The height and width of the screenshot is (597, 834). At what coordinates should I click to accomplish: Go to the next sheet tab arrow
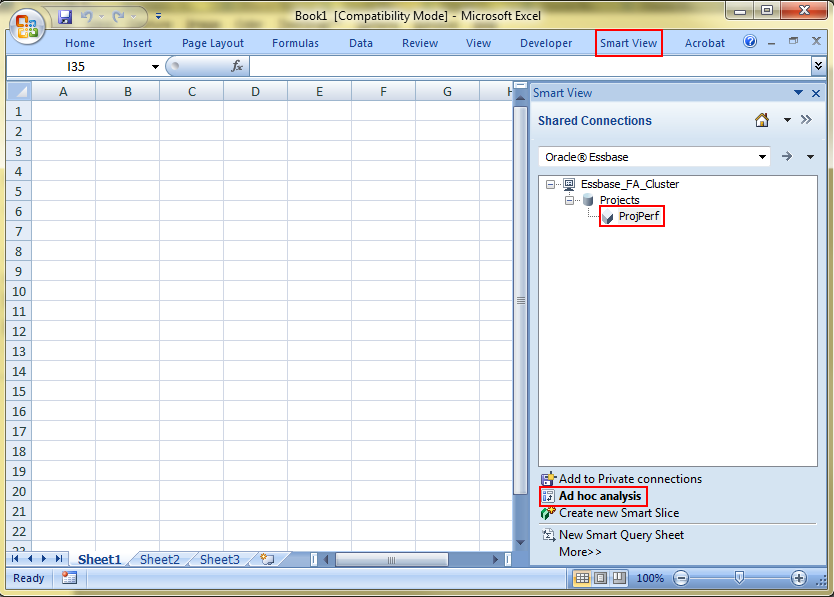(x=44, y=559)
